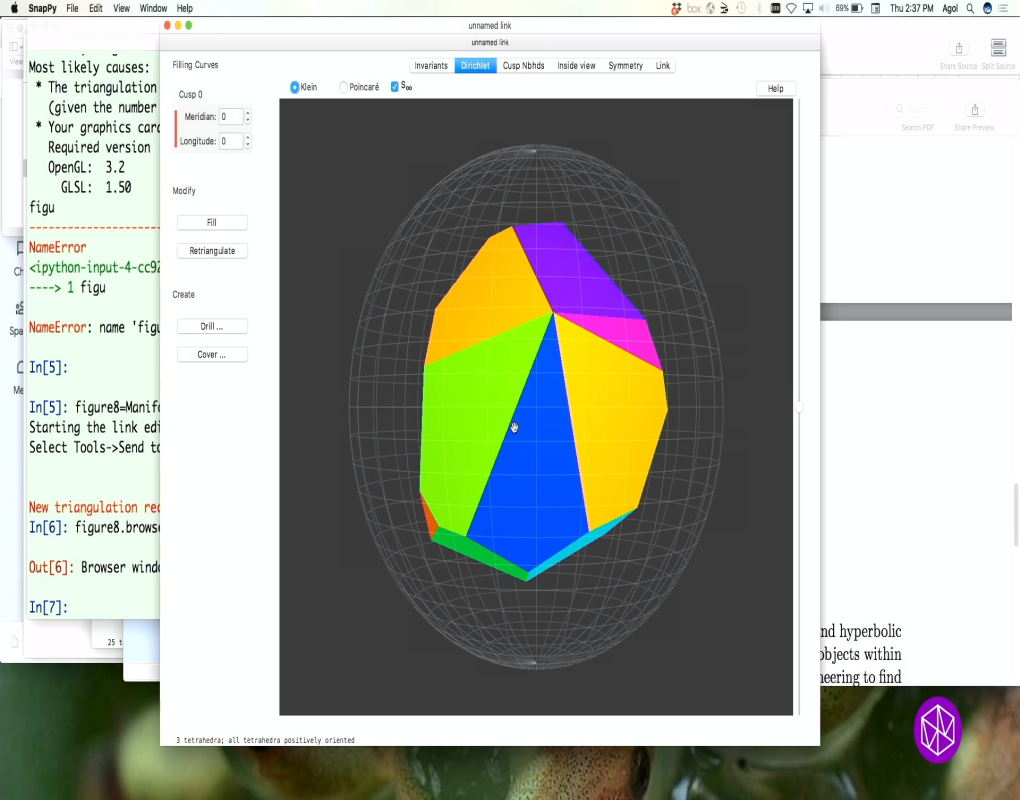Select the Klein radio button
The image size is (1020, 800).
294,86
